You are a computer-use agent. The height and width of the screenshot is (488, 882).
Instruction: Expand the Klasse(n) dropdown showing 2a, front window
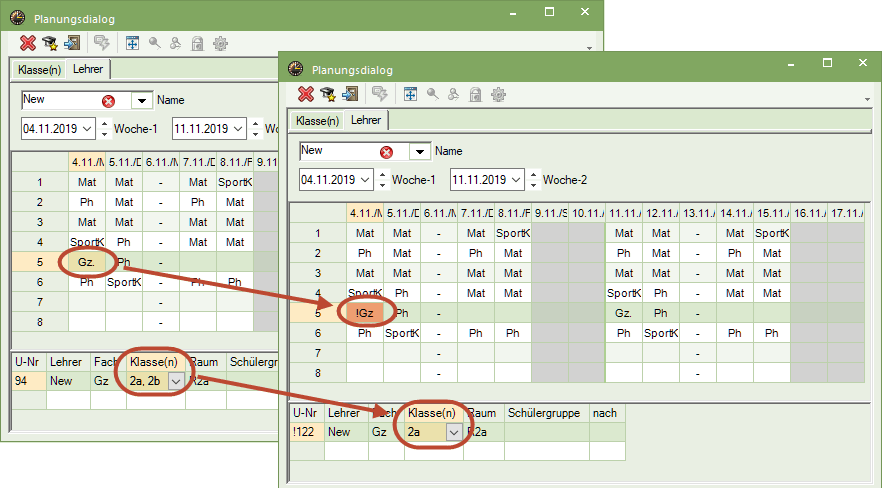click(454, 432)
